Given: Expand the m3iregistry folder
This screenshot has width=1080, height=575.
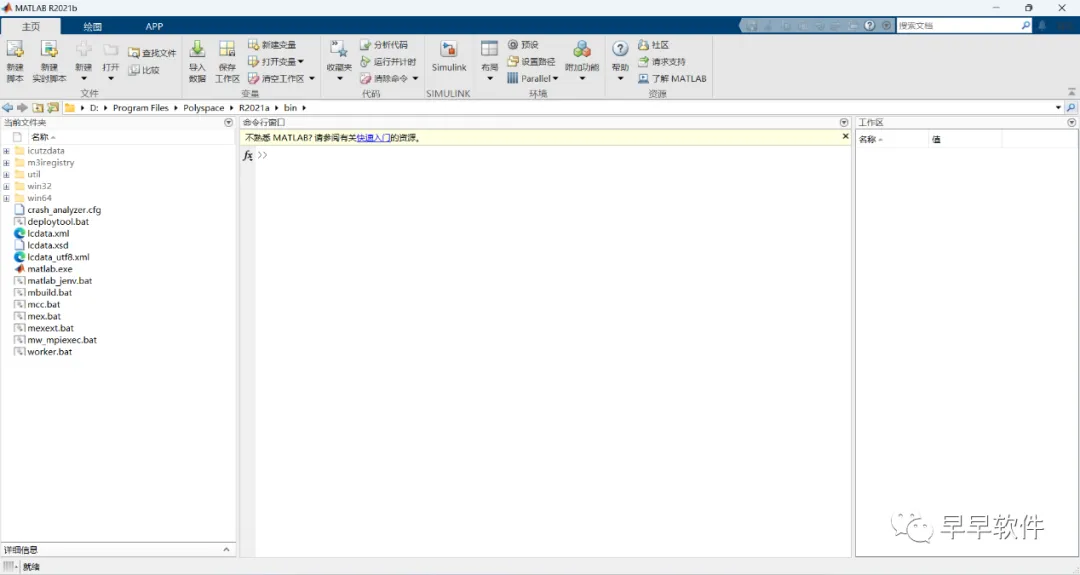Looking at the screenshot, I should 6,163.
